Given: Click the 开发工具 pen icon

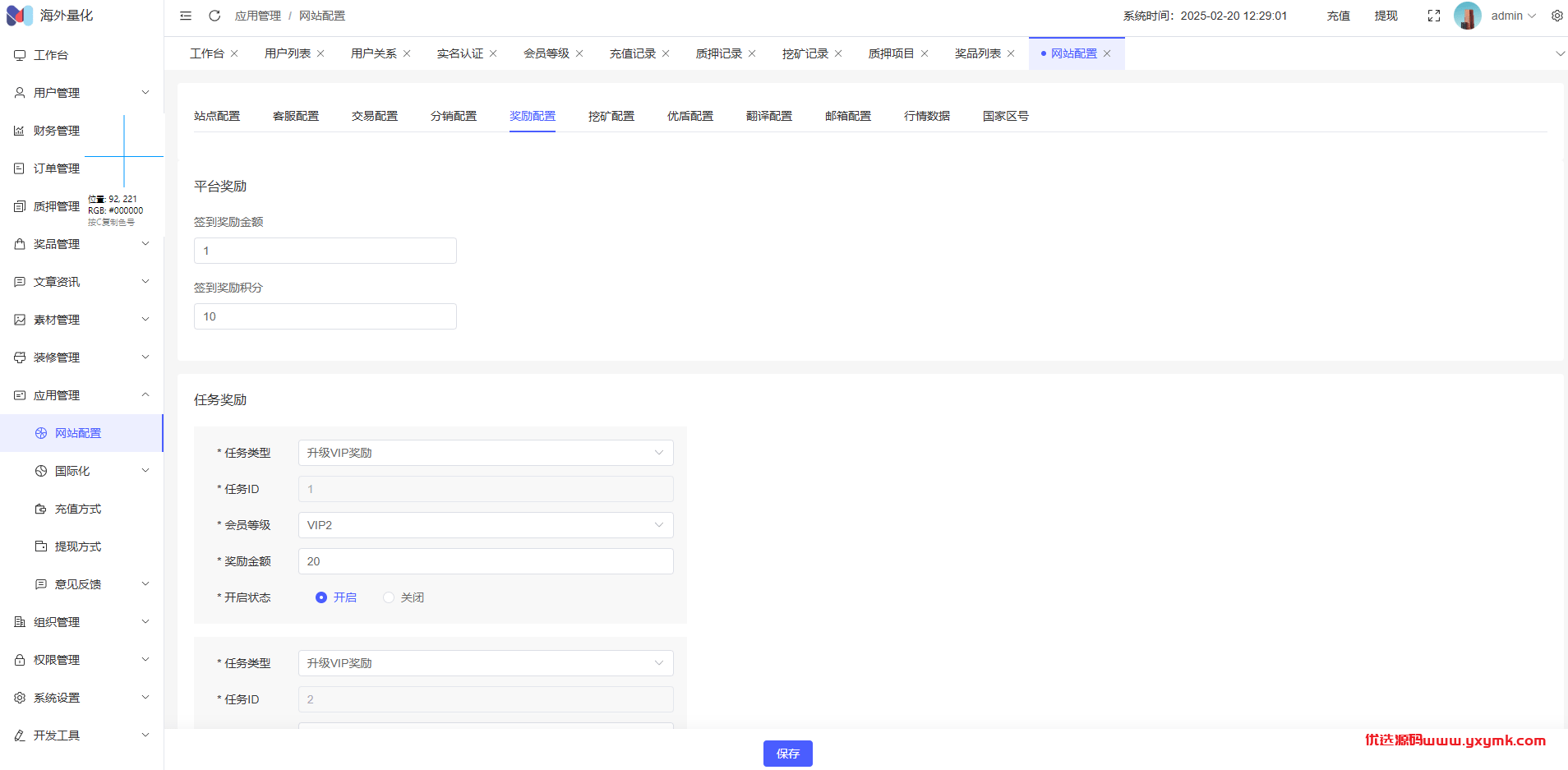Looking at the screenshot, I should [x=20, y=735].
